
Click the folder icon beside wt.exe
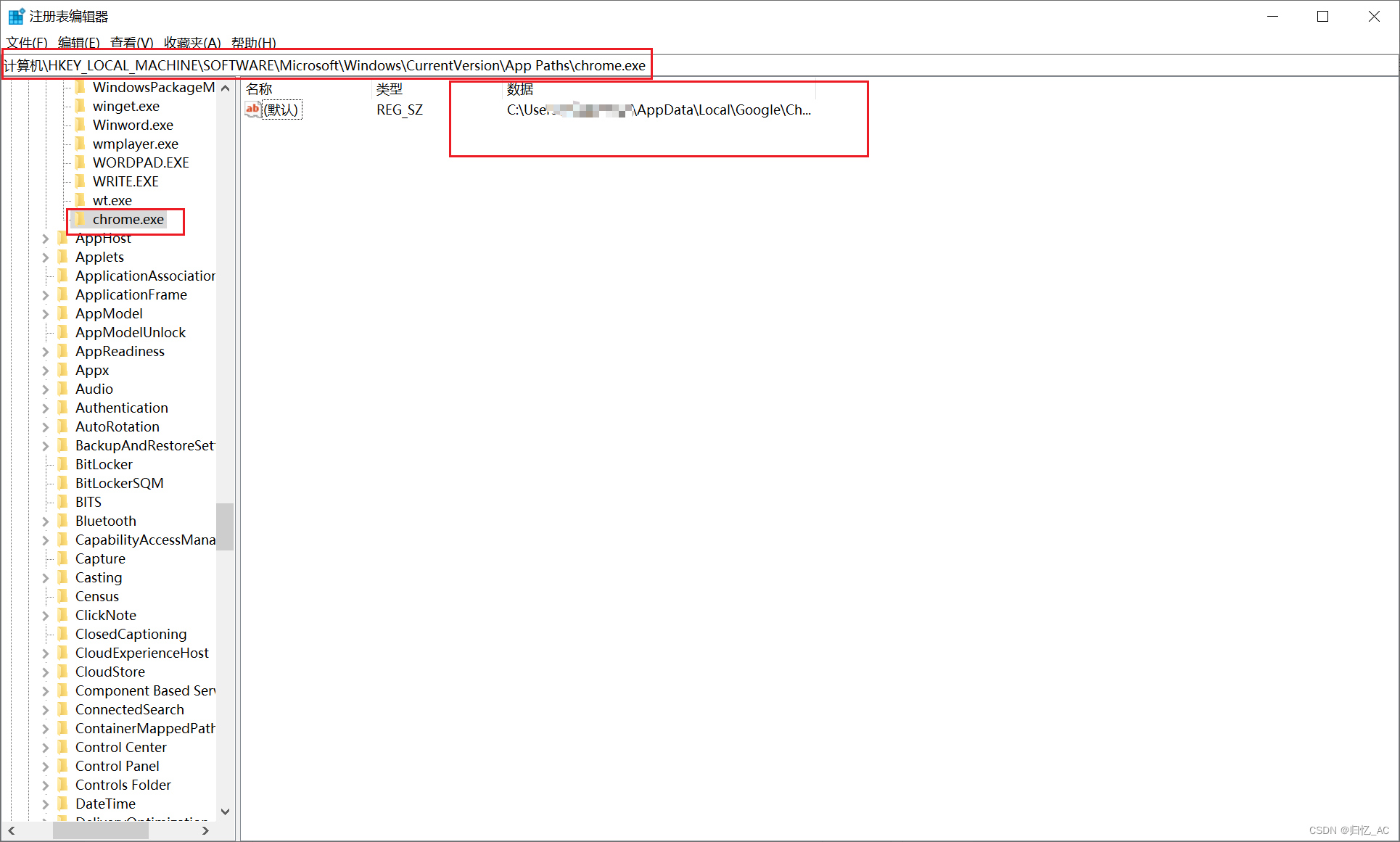[81, 201]
